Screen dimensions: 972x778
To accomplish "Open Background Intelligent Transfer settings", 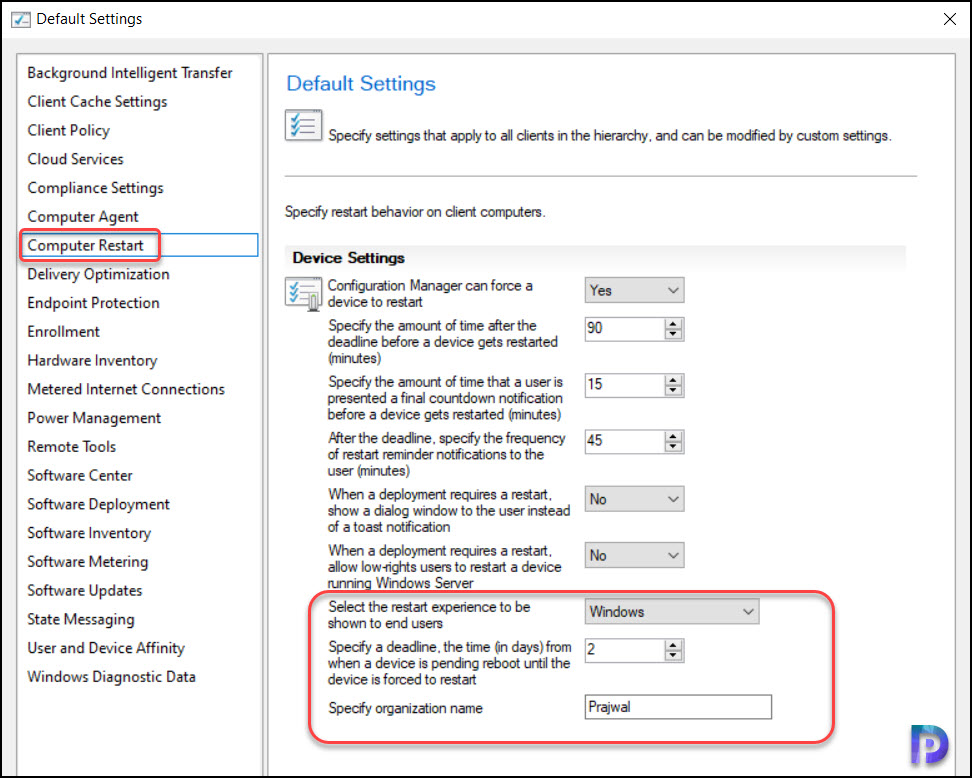I will click(x=130, y=73).
